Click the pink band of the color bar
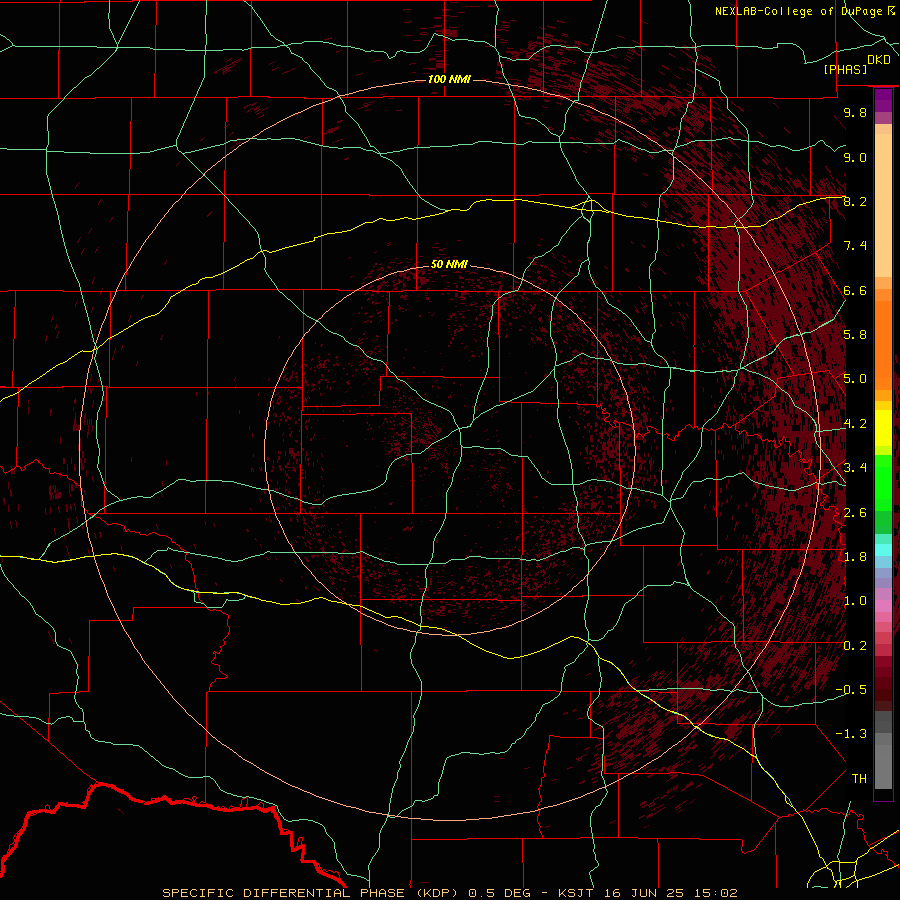Screen dimensions: 900x900 883,606
